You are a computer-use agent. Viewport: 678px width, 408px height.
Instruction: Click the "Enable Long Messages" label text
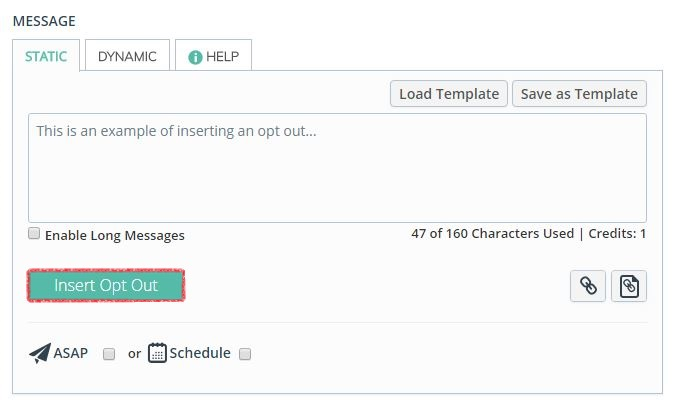[115, 236]
